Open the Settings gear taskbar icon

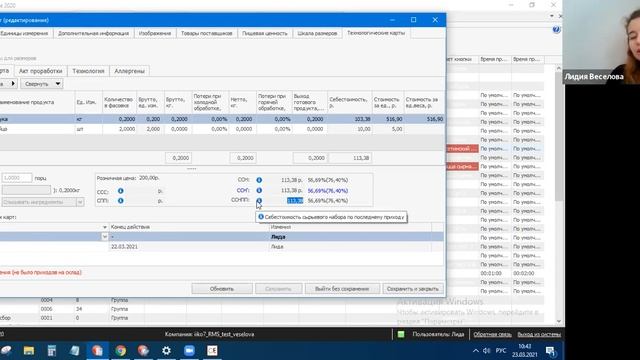pyautogui.click(x=166, y=351)
